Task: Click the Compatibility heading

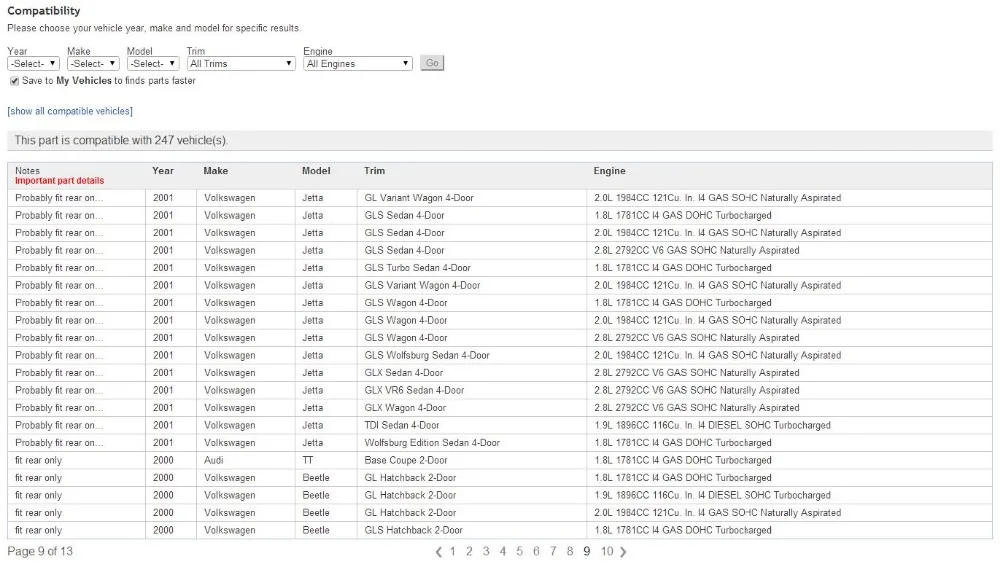Action: pyautogui.click(x=43, y=11)
